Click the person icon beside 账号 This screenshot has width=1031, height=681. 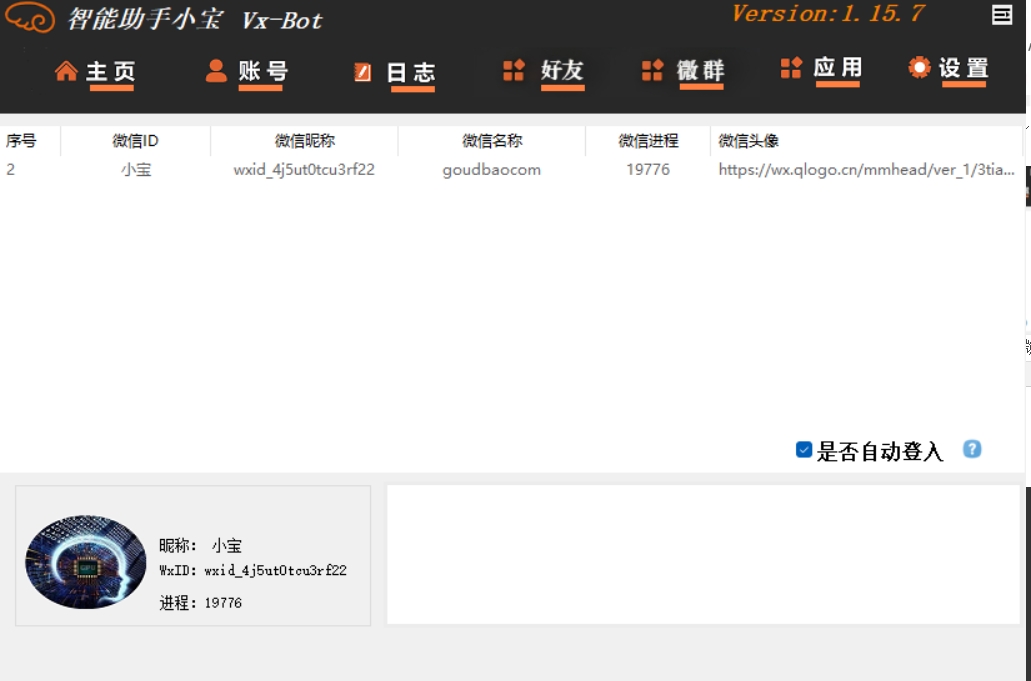tap(216, 70)
